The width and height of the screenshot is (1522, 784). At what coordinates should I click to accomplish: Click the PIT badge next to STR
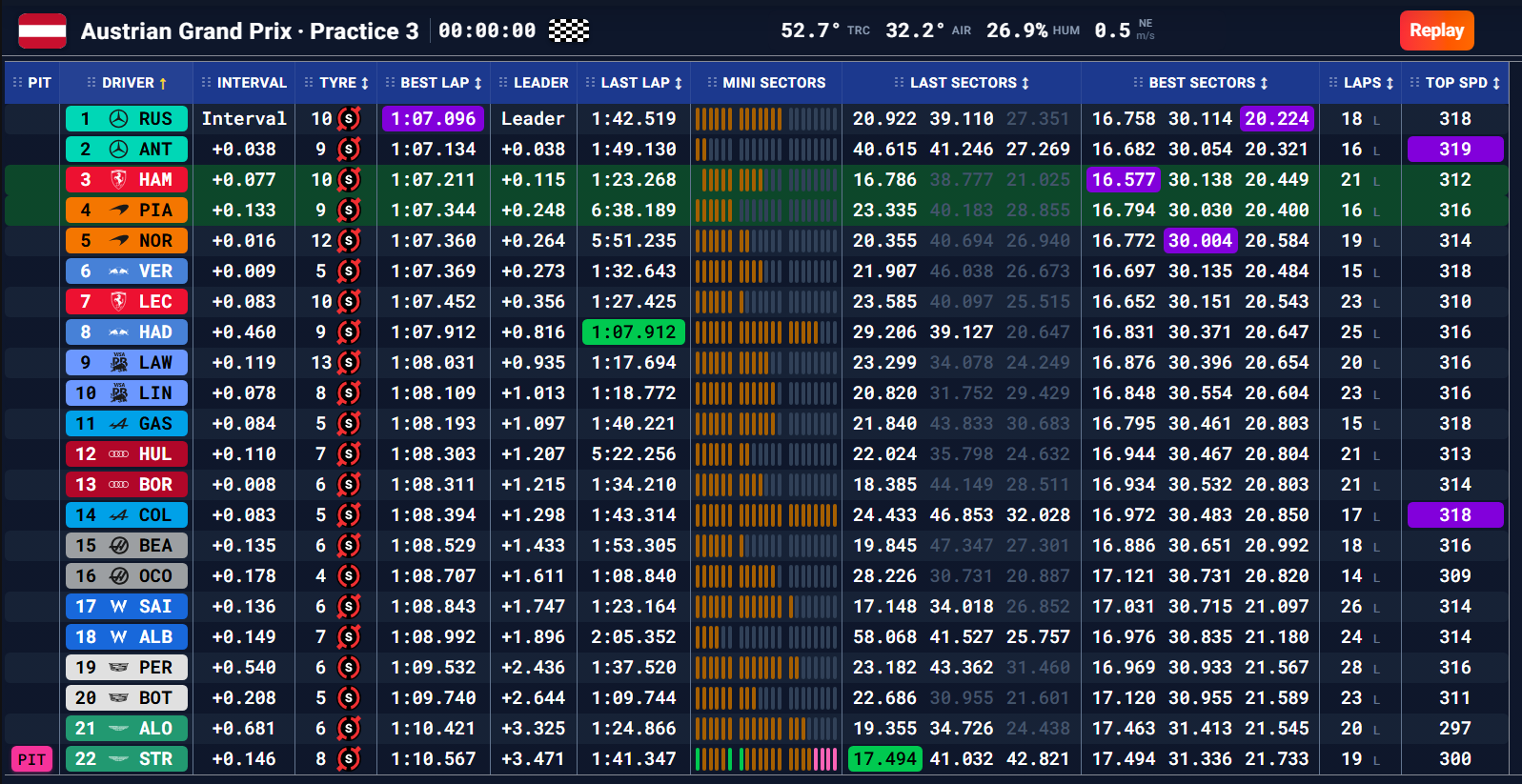tap(31, 759)
